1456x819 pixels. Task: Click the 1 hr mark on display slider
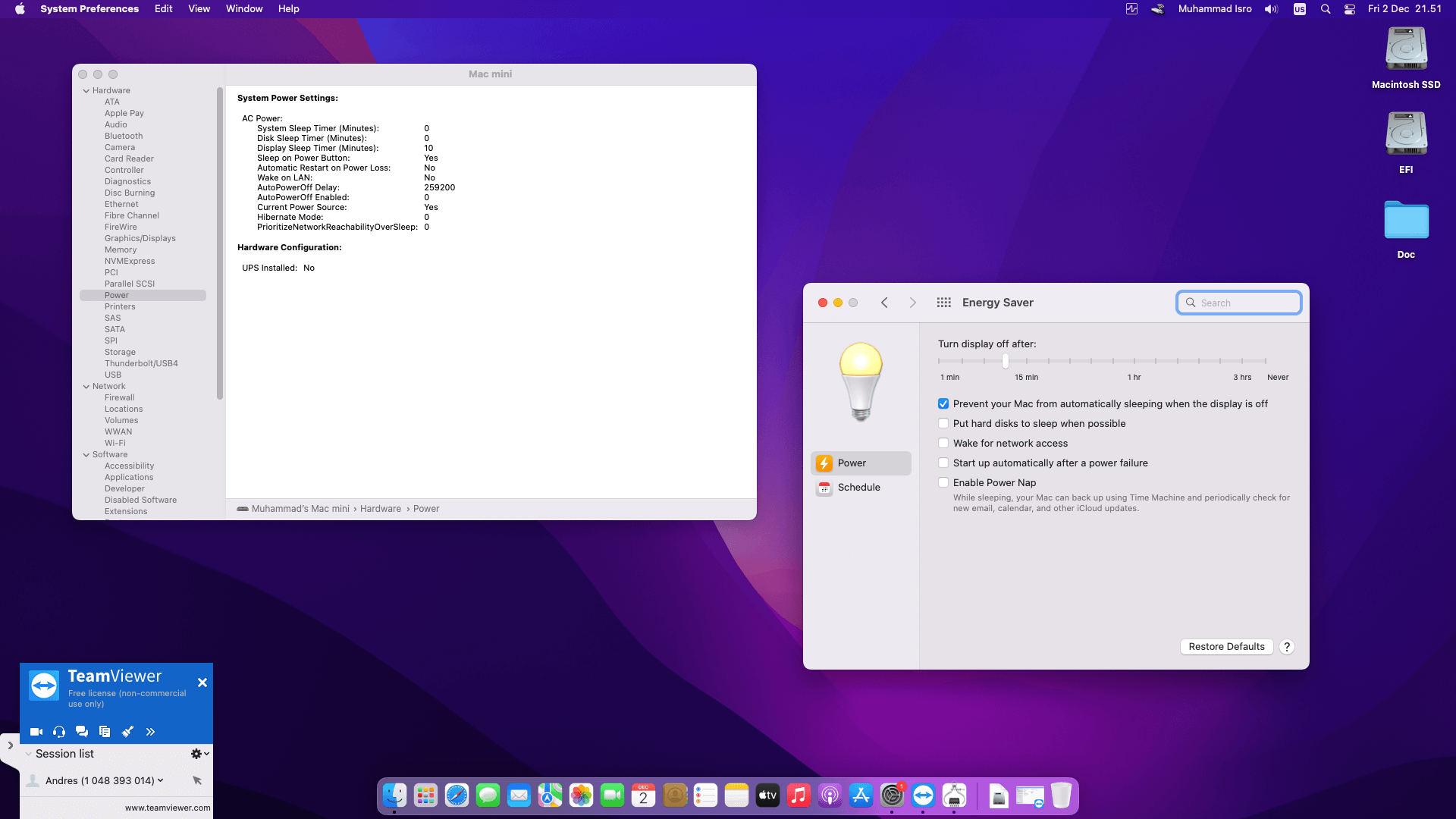pyautogui.click(x=1134, y=361)
